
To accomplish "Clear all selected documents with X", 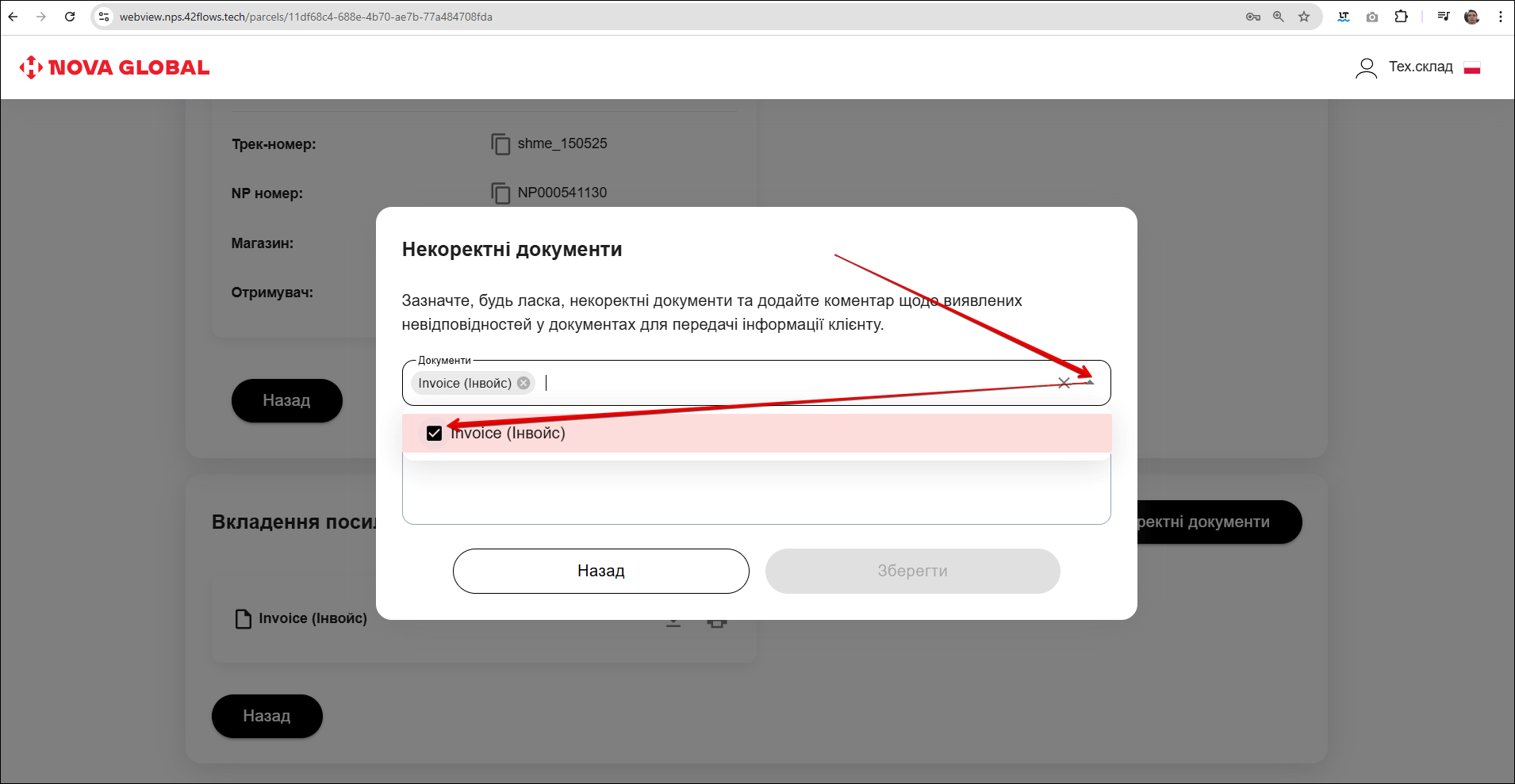I will [1064, 383].
